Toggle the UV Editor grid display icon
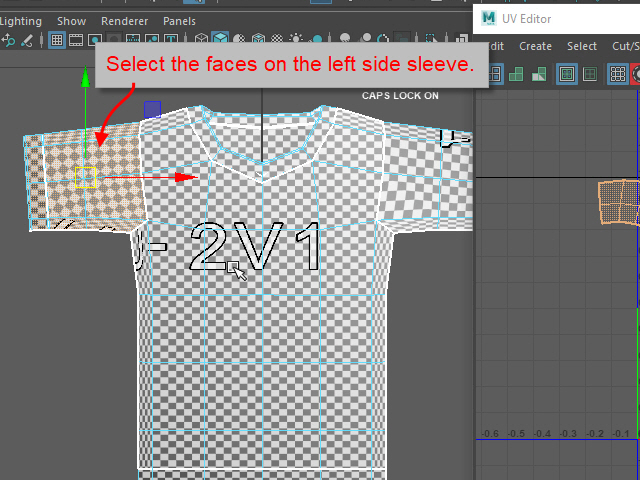 (618, 74)
